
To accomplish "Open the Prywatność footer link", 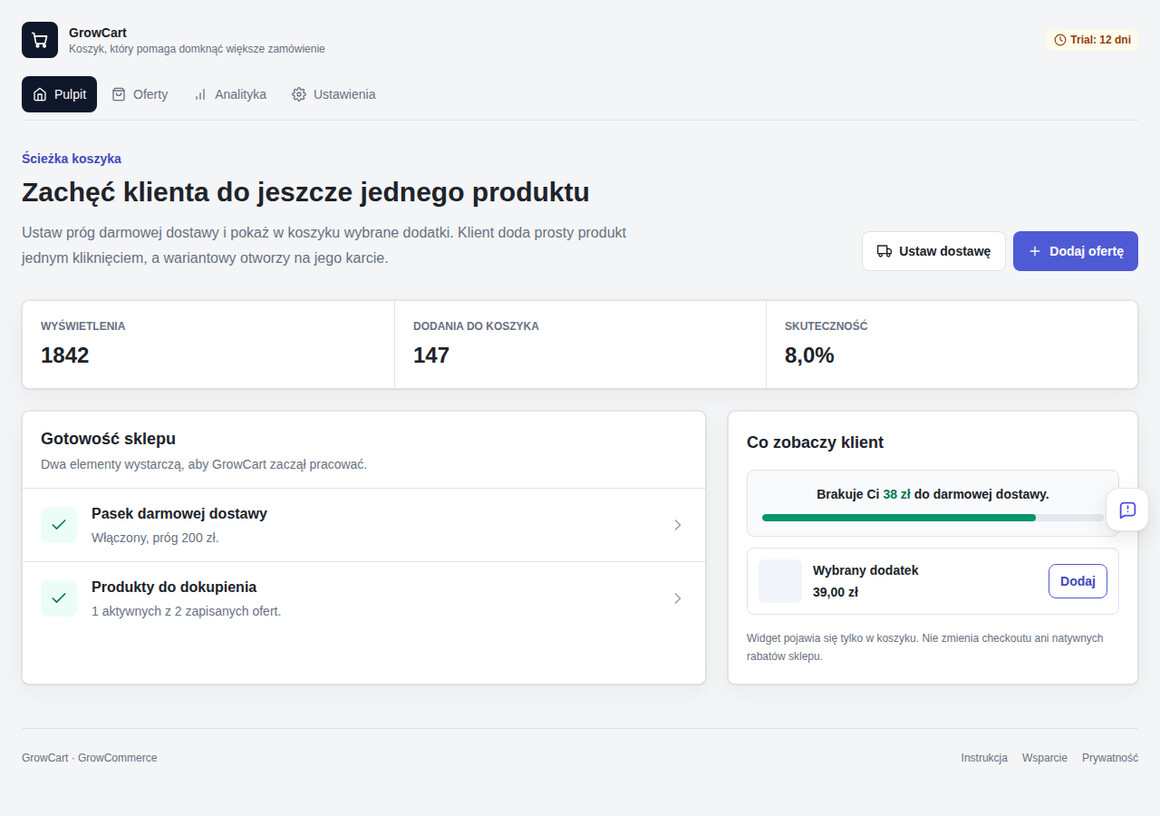I will [1110, 758].
